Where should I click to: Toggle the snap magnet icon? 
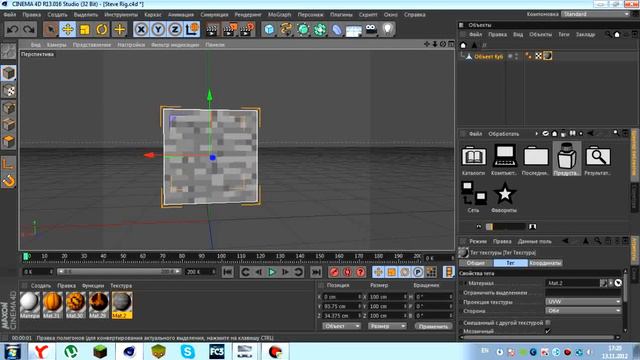(9, 181)
